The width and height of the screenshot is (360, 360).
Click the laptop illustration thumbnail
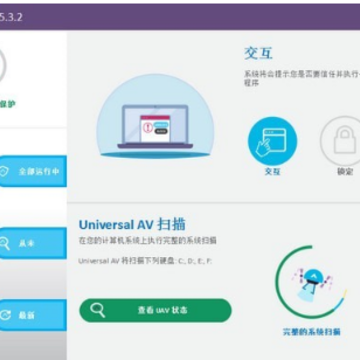pos(155,116)
